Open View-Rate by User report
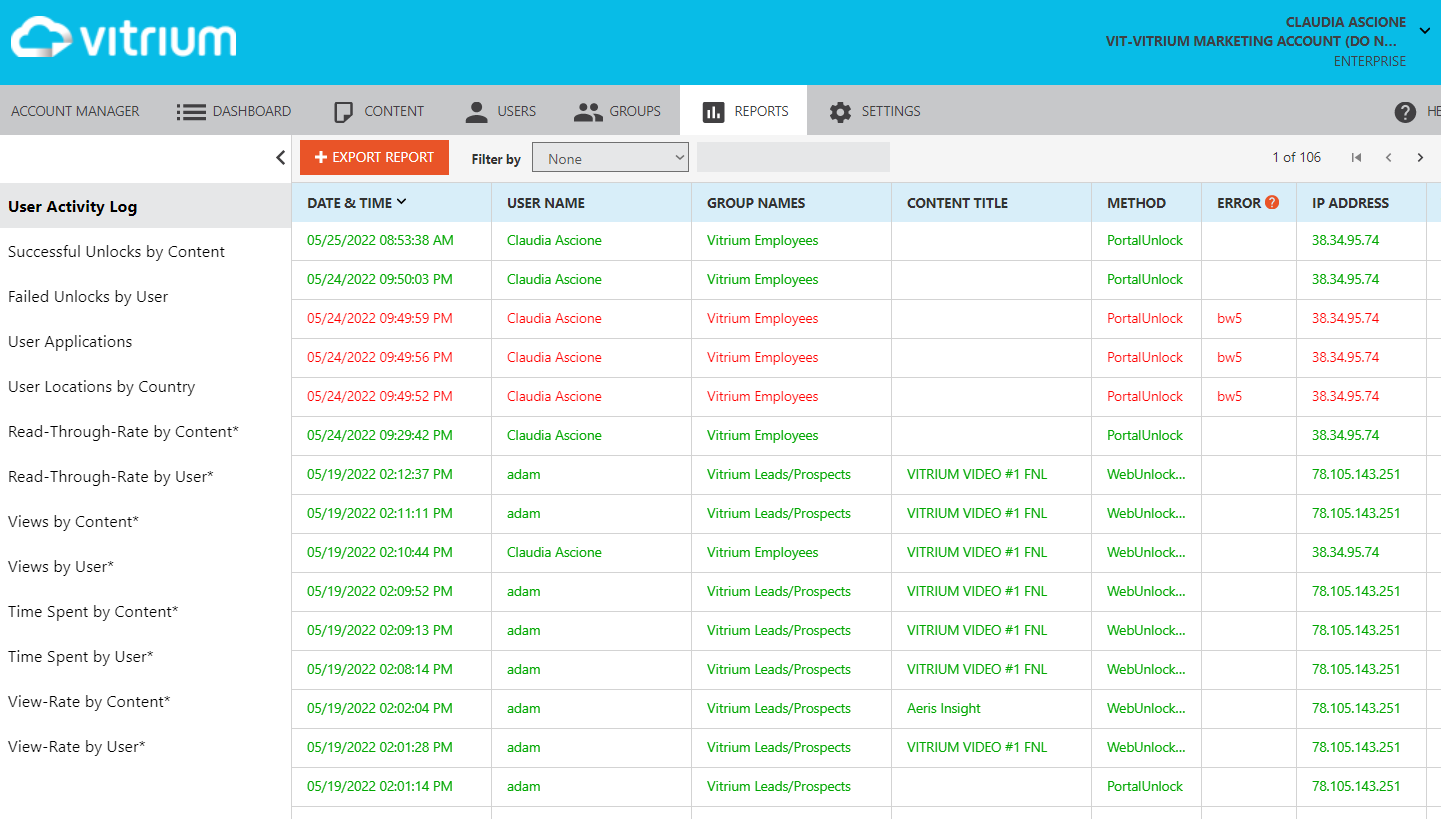The width and height of the screenshot is (1441, 819). [77, 747]
